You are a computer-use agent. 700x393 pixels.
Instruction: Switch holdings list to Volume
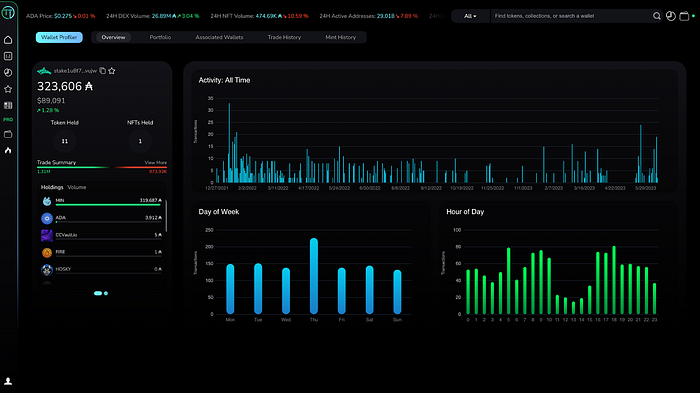[x=77, y=187]
